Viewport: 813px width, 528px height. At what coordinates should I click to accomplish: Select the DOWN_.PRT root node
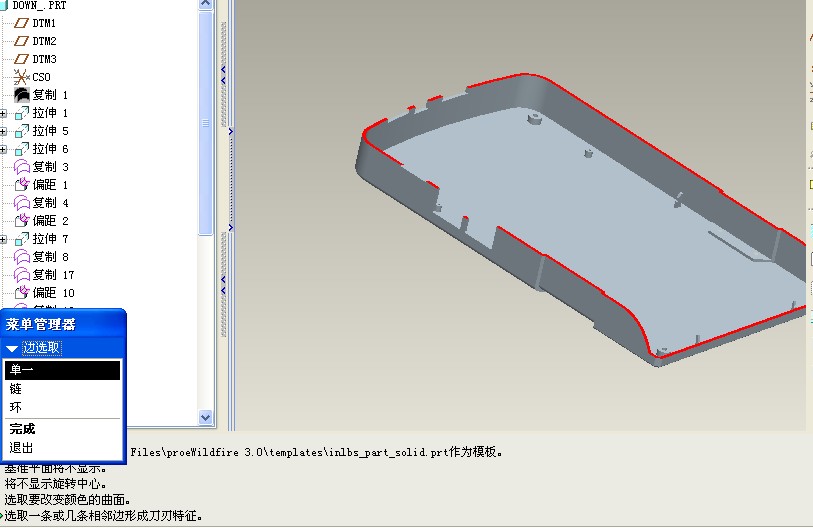point(39,5)
